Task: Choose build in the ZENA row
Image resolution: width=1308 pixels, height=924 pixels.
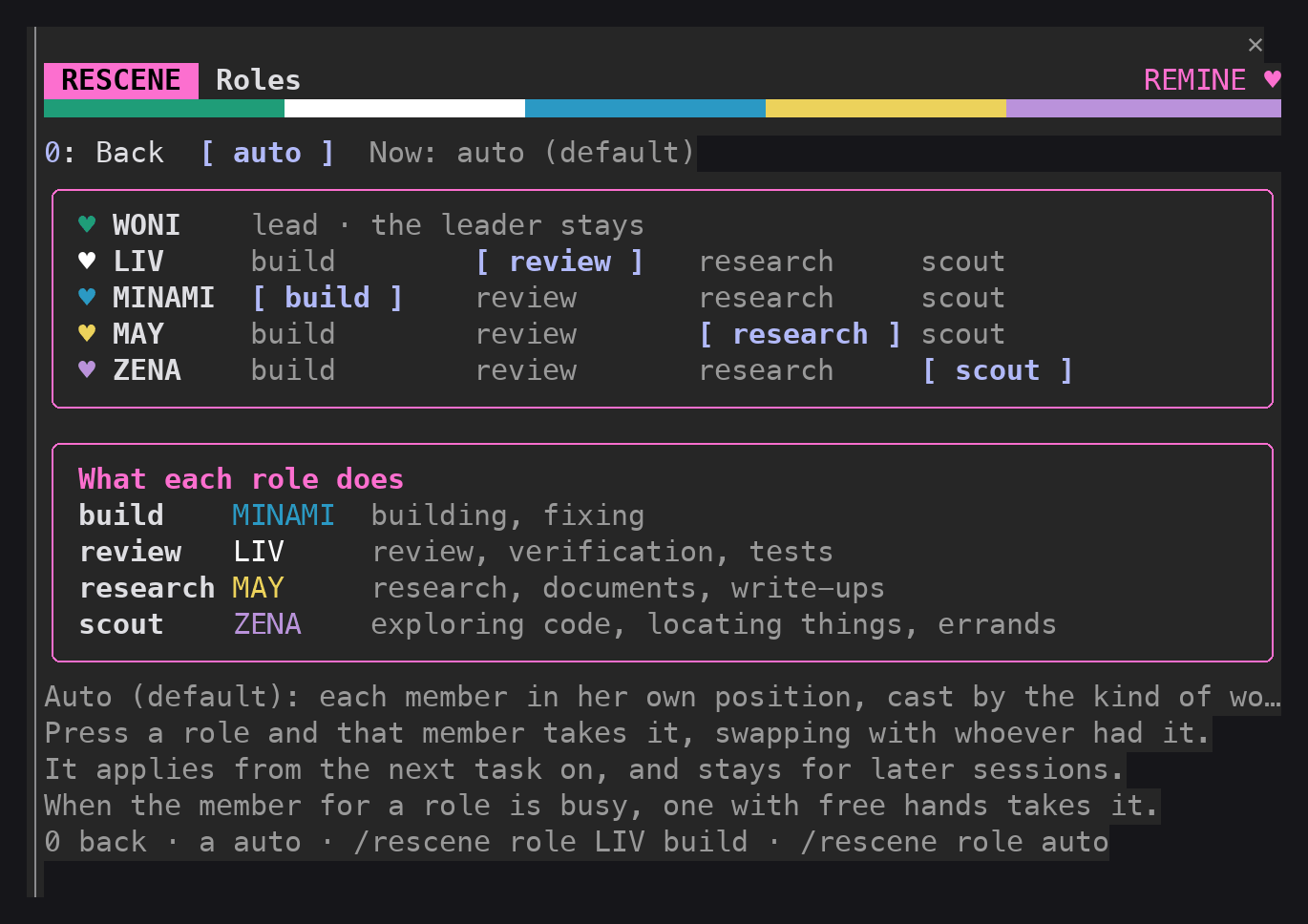Action: click(x=293, y=370)
